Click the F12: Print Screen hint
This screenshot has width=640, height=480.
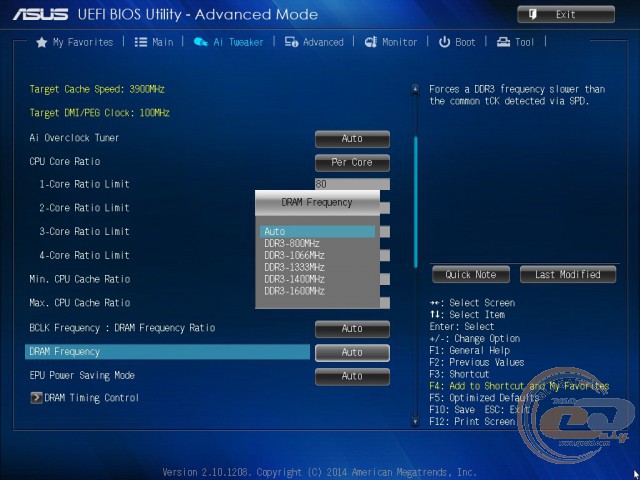tap(472, 422)
